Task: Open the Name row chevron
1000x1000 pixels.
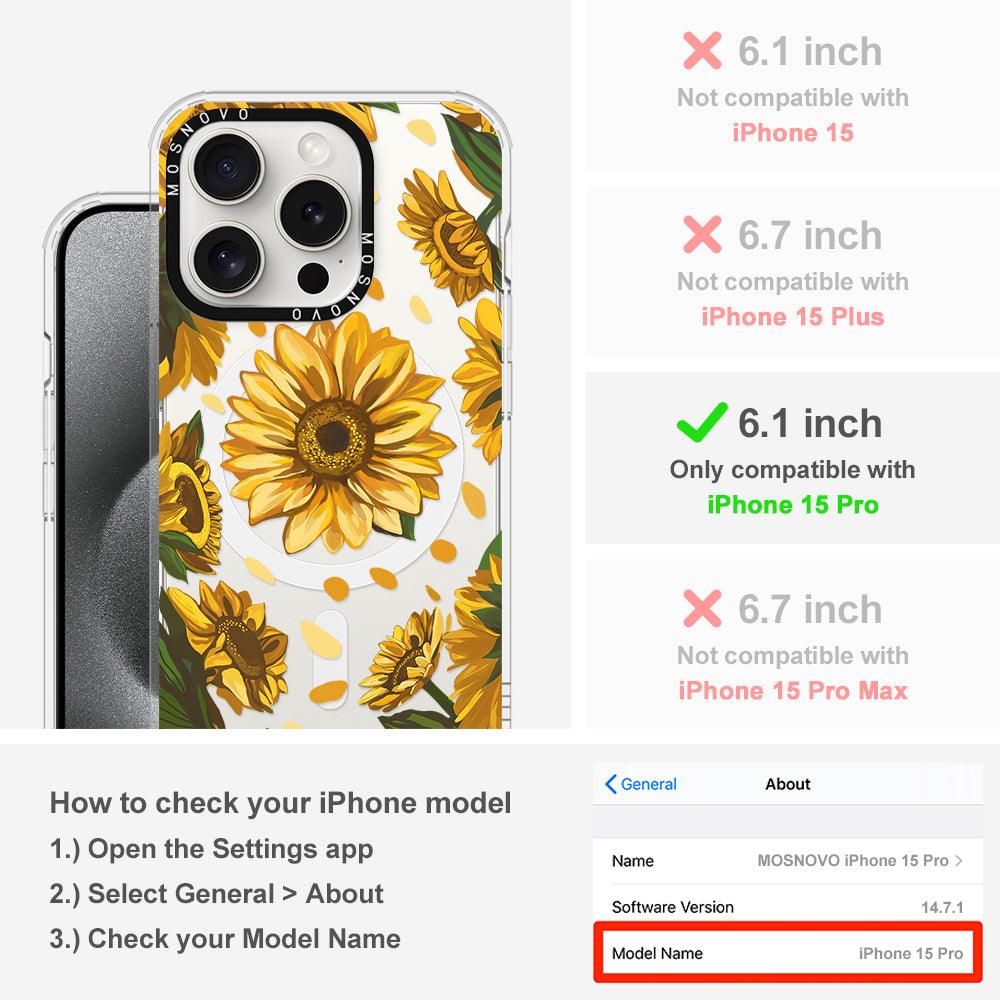Action: [x=959, y=860]
